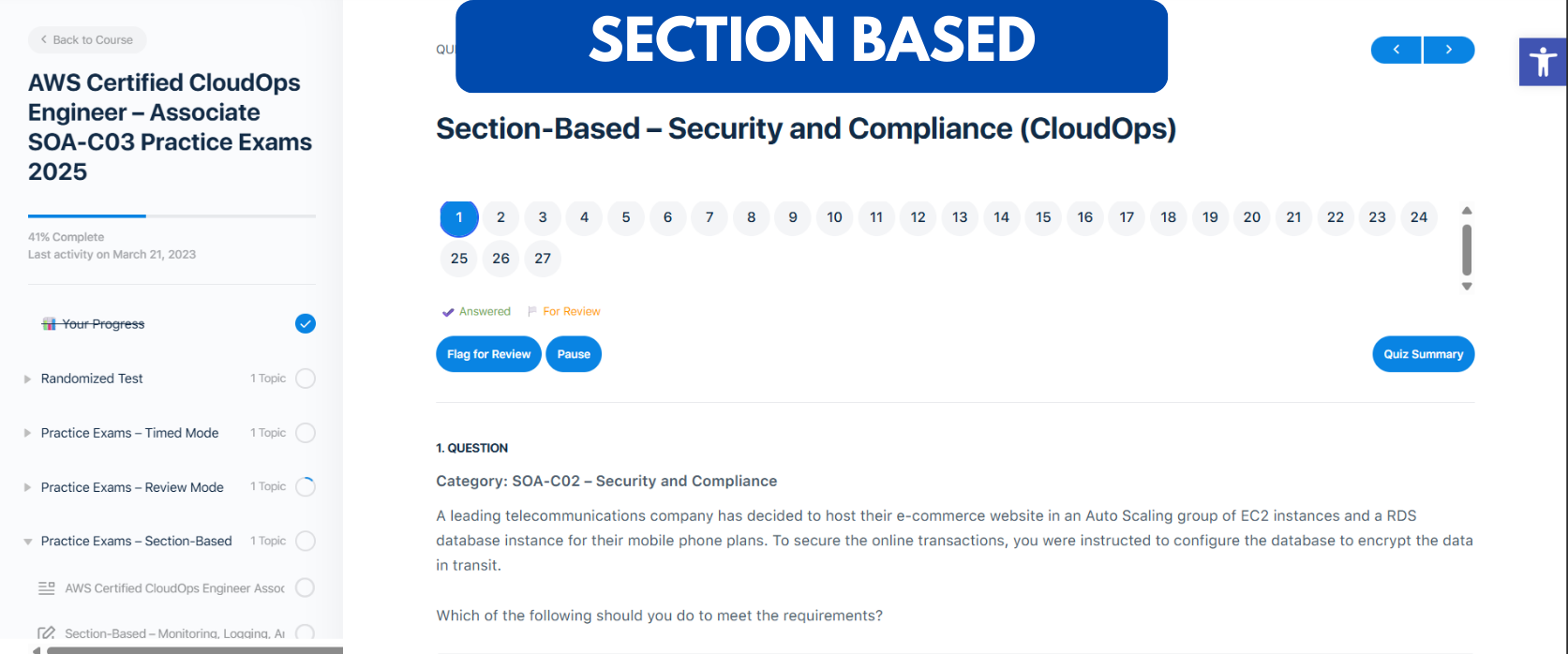The image size is (1568, 654).
Task: Jump to question 27
Action: (x=543, y=259)
